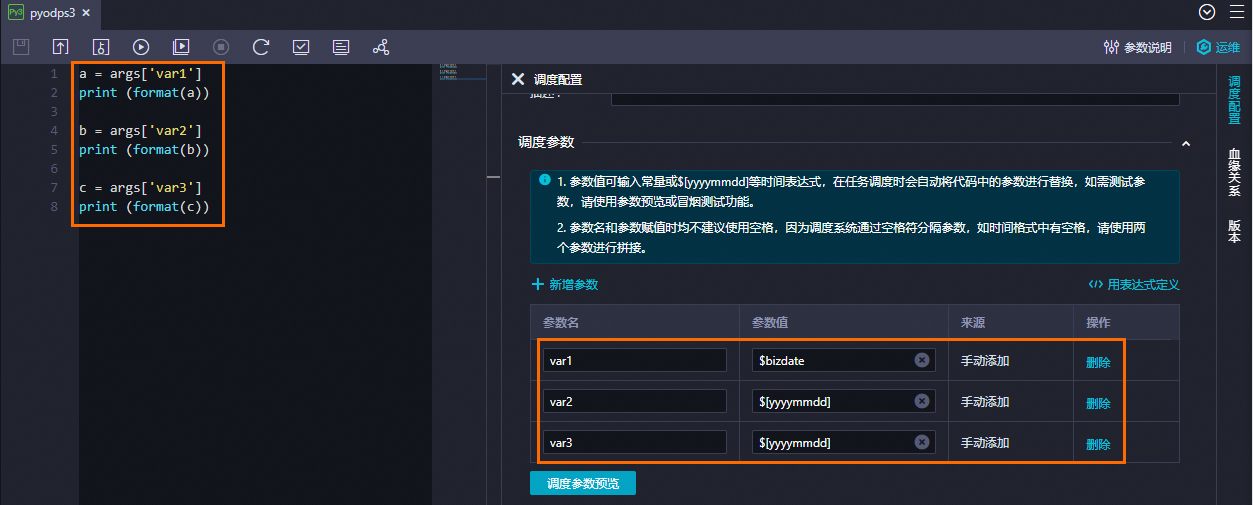Run the script with the play icon

(x=141, y=47)
